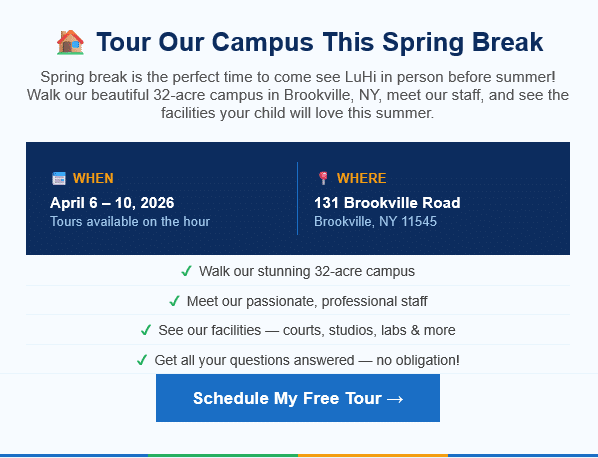Screen dimensions: 598x458
Task: Click the calendar icon next to WHEN
Action: (59, 178)
